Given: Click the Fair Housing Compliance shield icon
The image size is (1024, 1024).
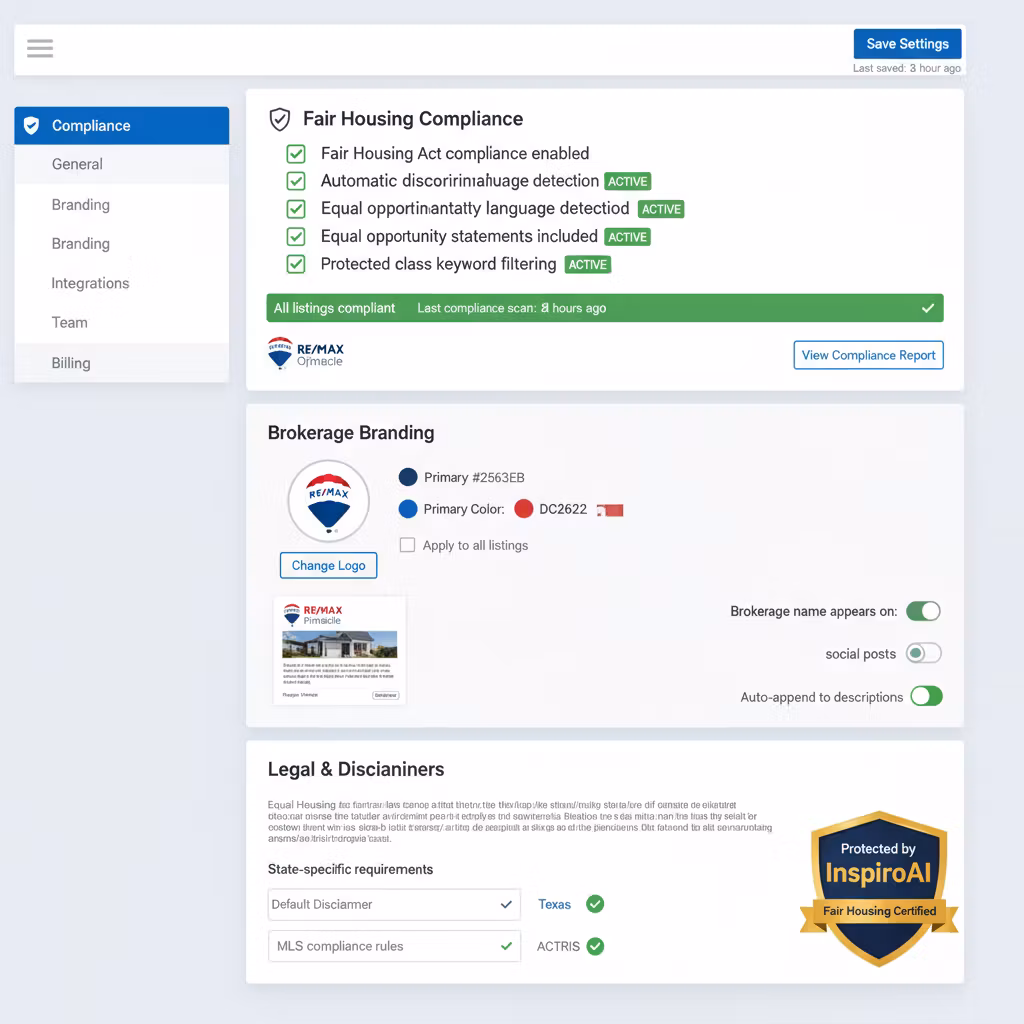Looking at the screenshot, I should (280, 119).
